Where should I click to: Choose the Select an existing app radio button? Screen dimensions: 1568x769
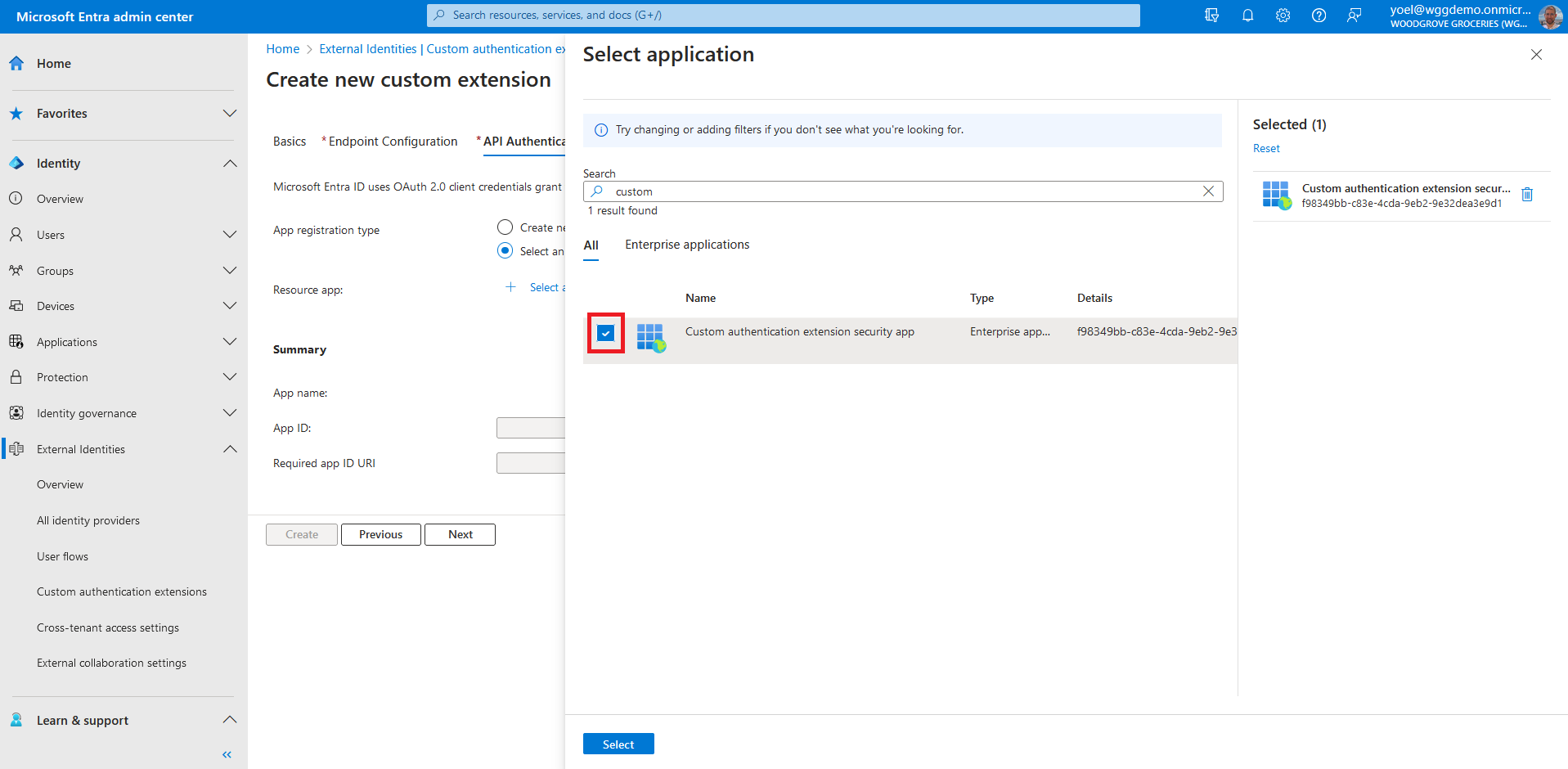click(x=505, y=251)
